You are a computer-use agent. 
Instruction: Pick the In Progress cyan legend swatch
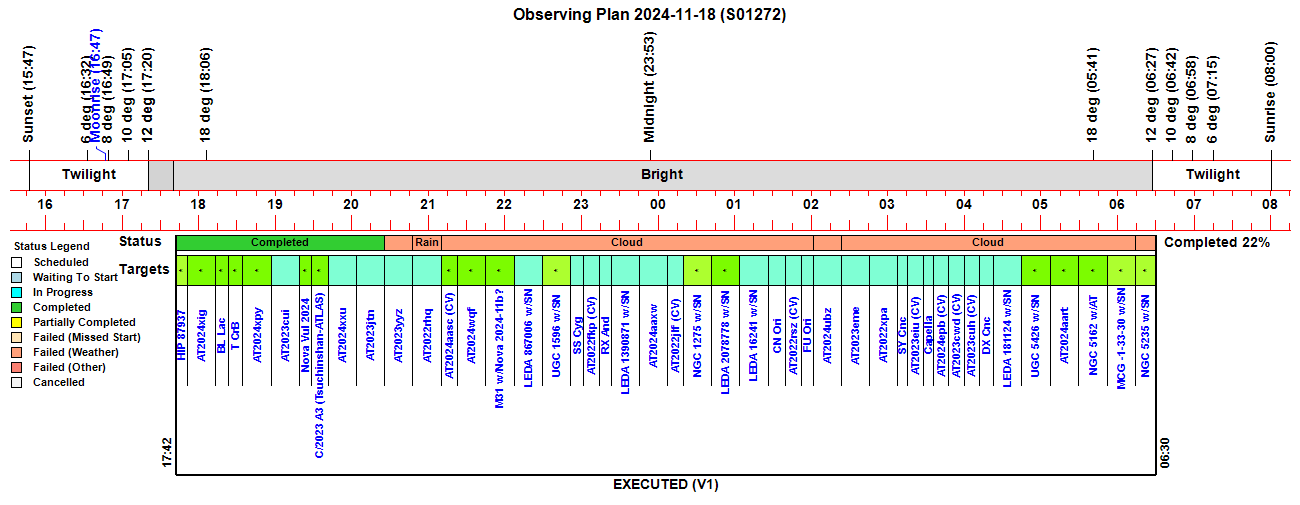16,292
